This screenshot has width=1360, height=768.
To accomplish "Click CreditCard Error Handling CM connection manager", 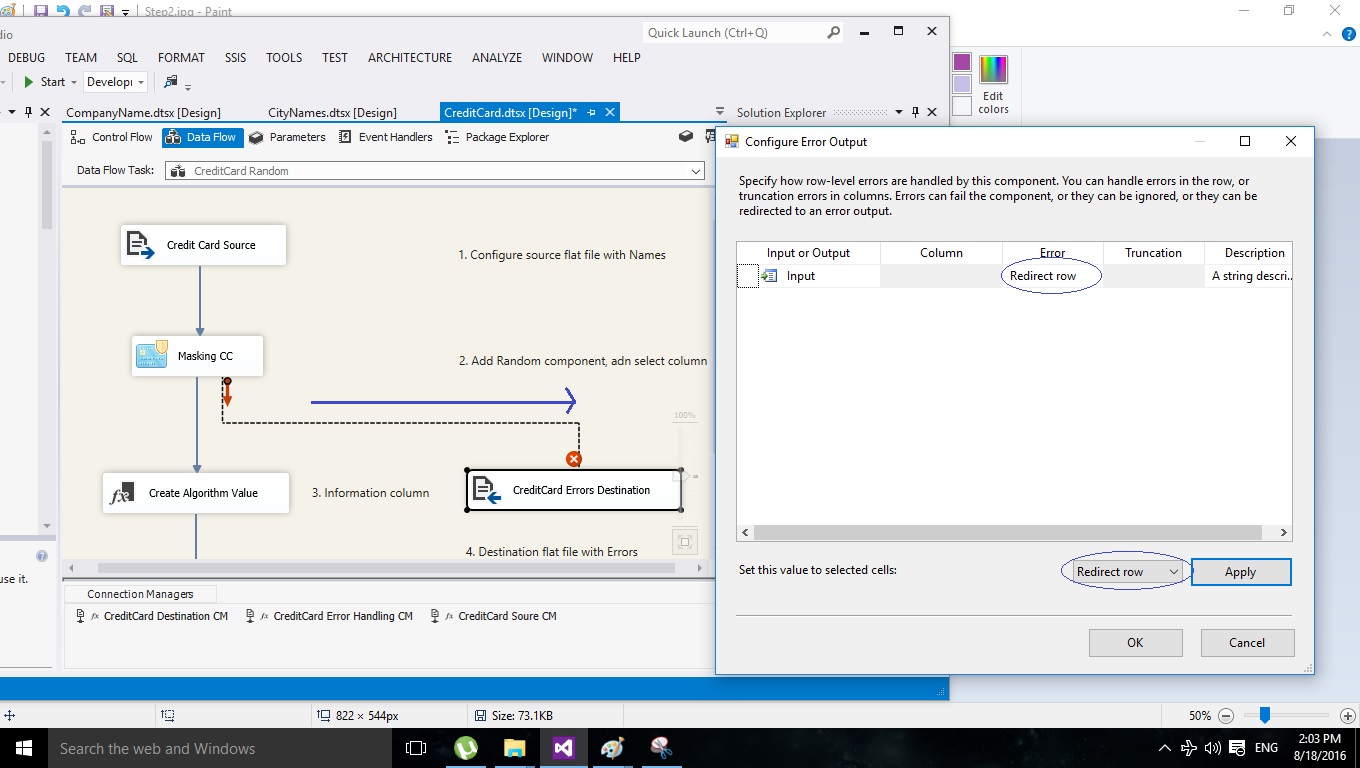I will 329,616.
